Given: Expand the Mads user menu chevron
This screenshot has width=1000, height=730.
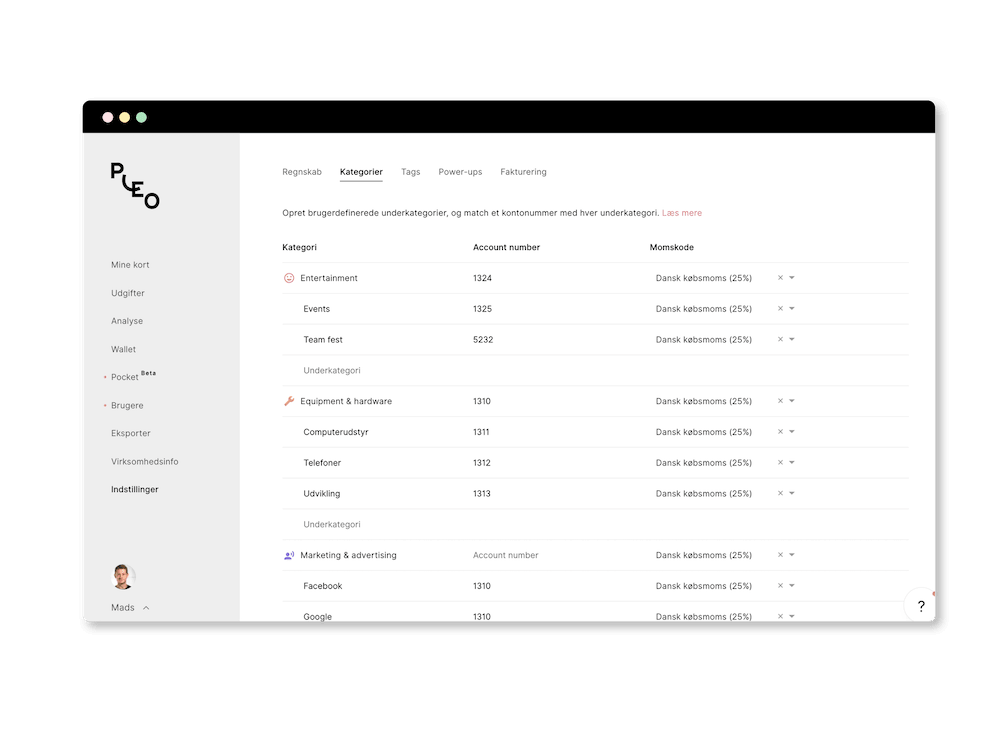Looking at the screenshot, I should coord(146,608).
